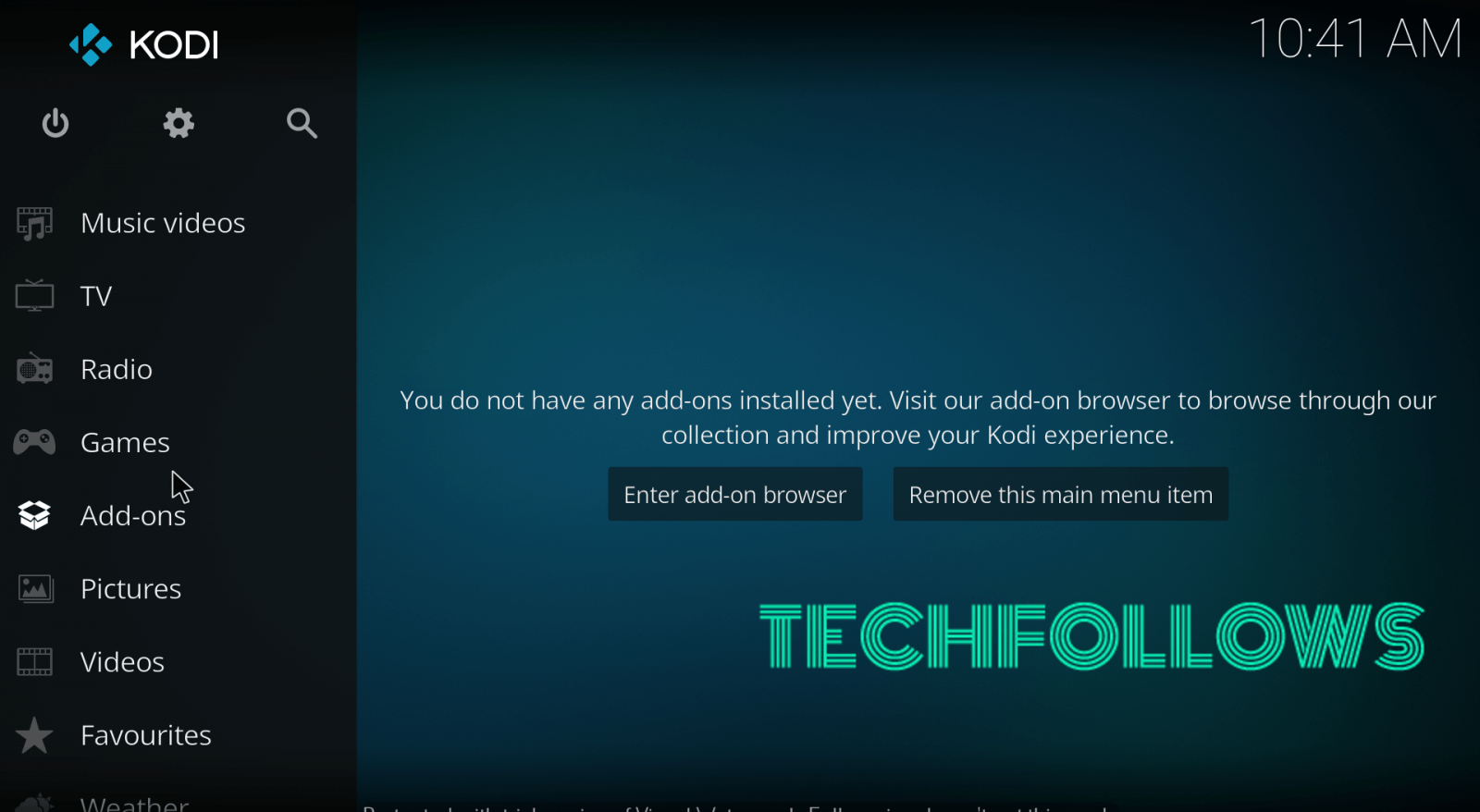Open the Weather menu item

click(x=134, y=803)
